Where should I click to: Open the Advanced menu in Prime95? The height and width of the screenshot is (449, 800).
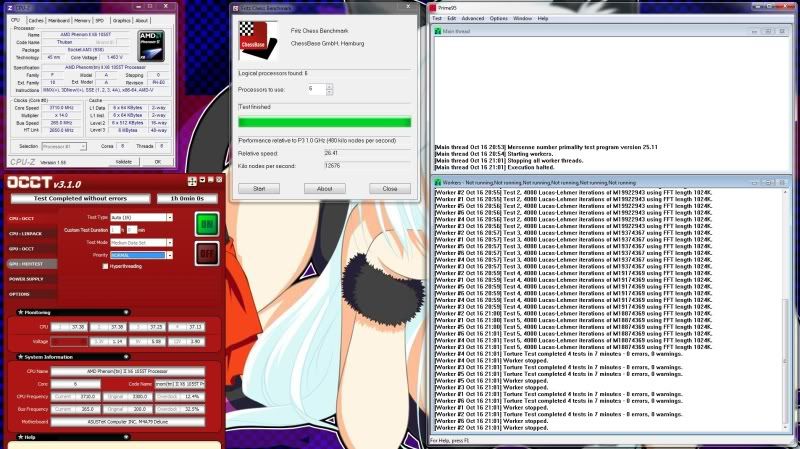[x=472, y=18]
